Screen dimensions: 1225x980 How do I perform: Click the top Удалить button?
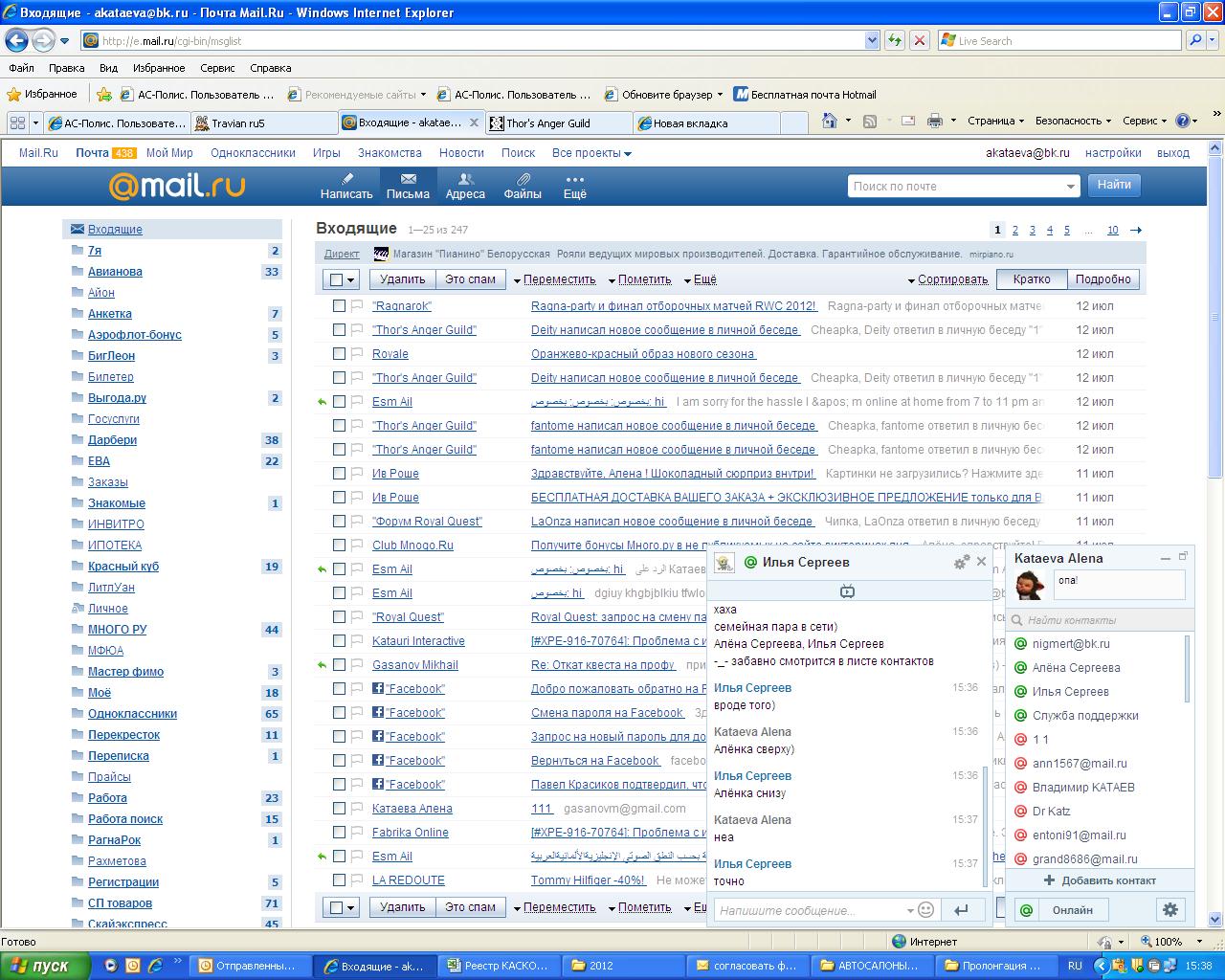pyautogui.click(x=402, y=279)
